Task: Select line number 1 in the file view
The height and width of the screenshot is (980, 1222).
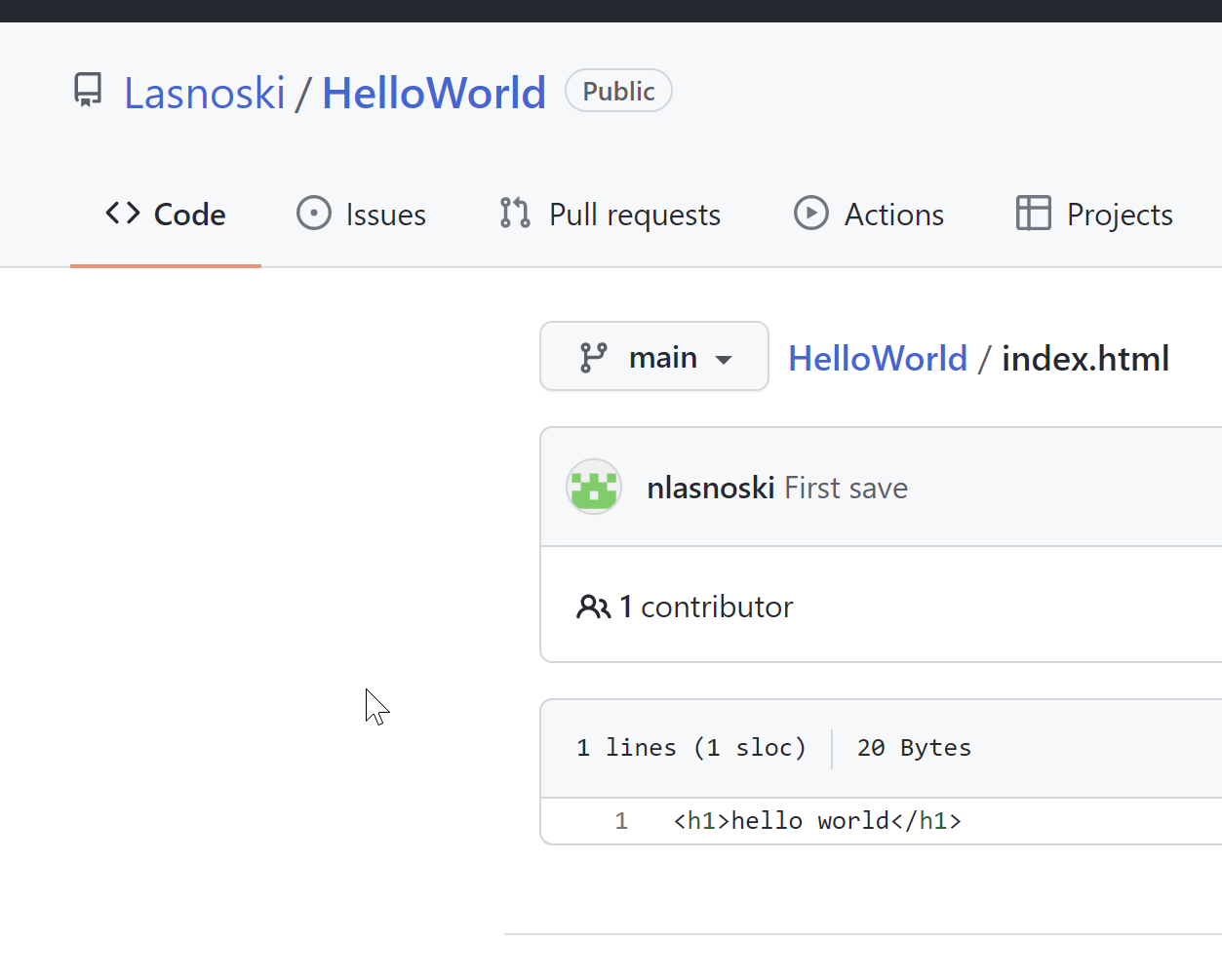Action: (x=621, y=821)
